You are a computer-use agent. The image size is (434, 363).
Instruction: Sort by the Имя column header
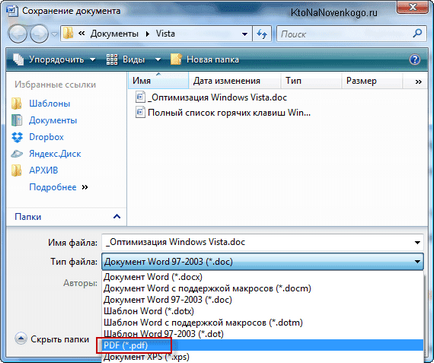[158, 81]
